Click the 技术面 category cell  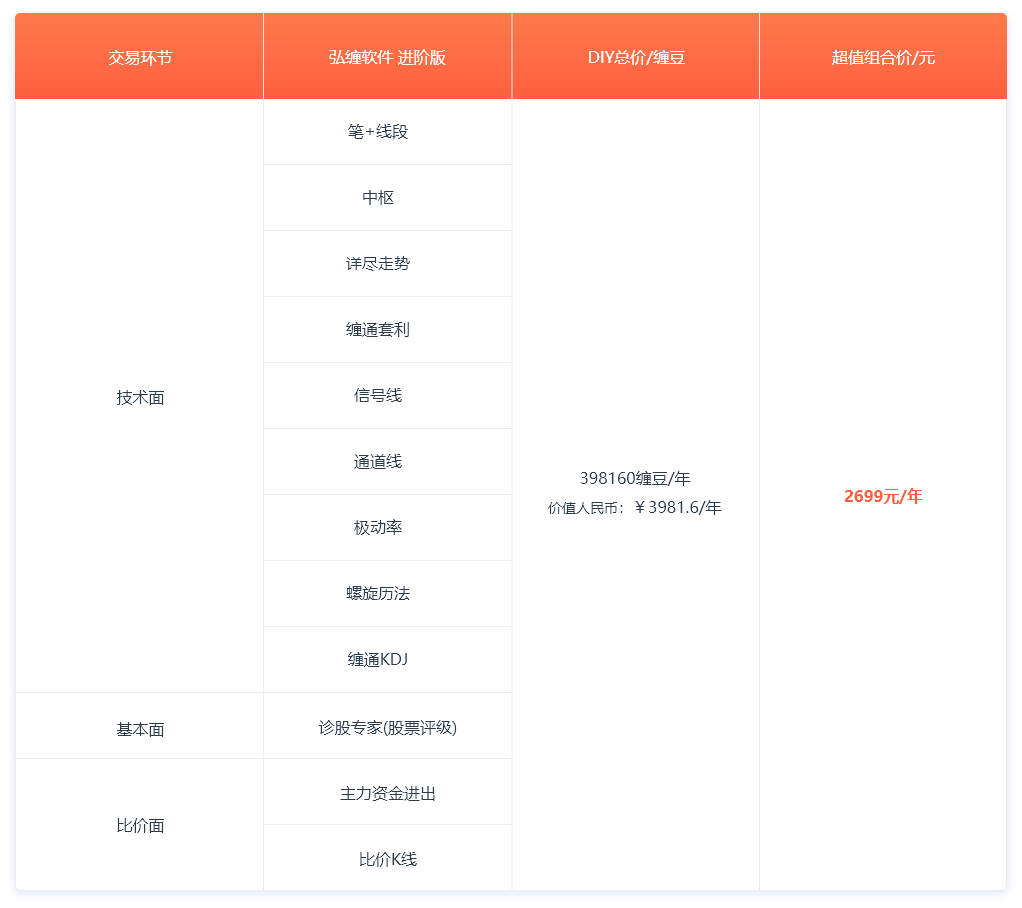tap(139, 396)
